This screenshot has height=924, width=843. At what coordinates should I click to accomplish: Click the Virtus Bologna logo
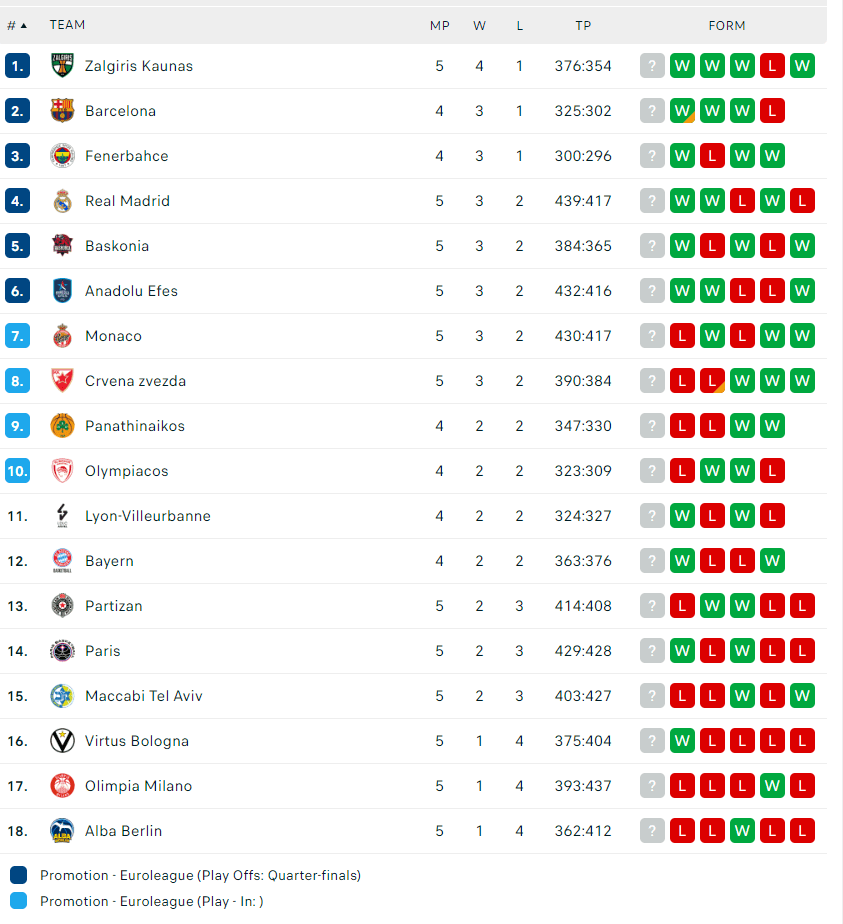pyautogui.click(x=62, y=741)
